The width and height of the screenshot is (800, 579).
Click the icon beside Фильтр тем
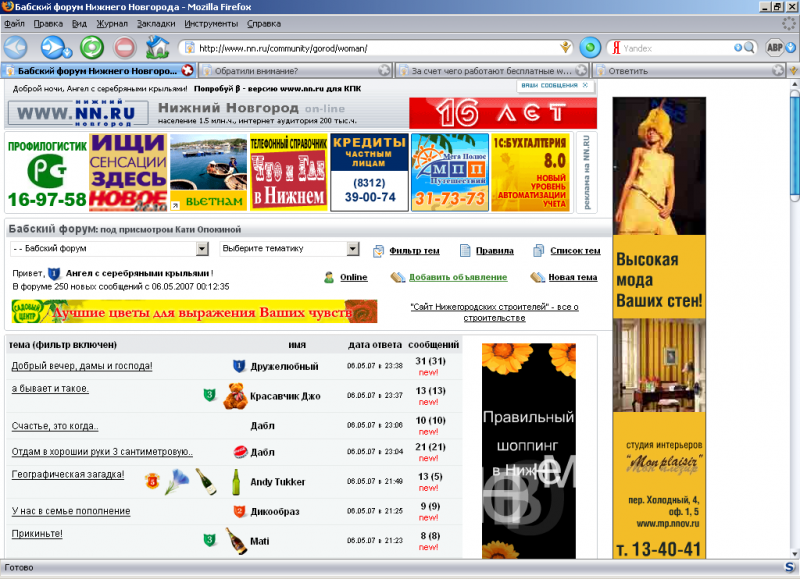click(378, 251)
